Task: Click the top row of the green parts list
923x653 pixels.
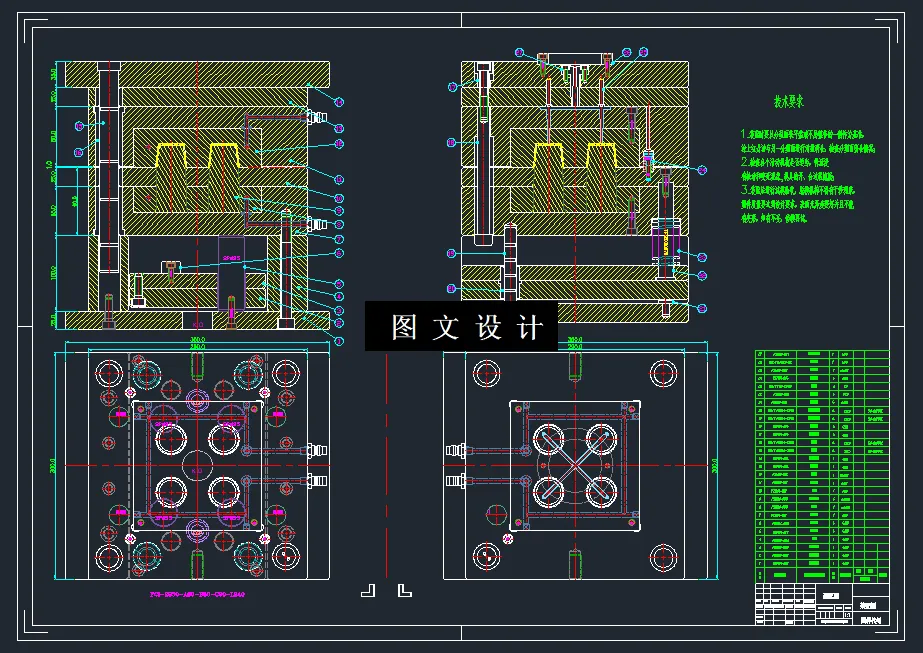Action: coord(822,354)
